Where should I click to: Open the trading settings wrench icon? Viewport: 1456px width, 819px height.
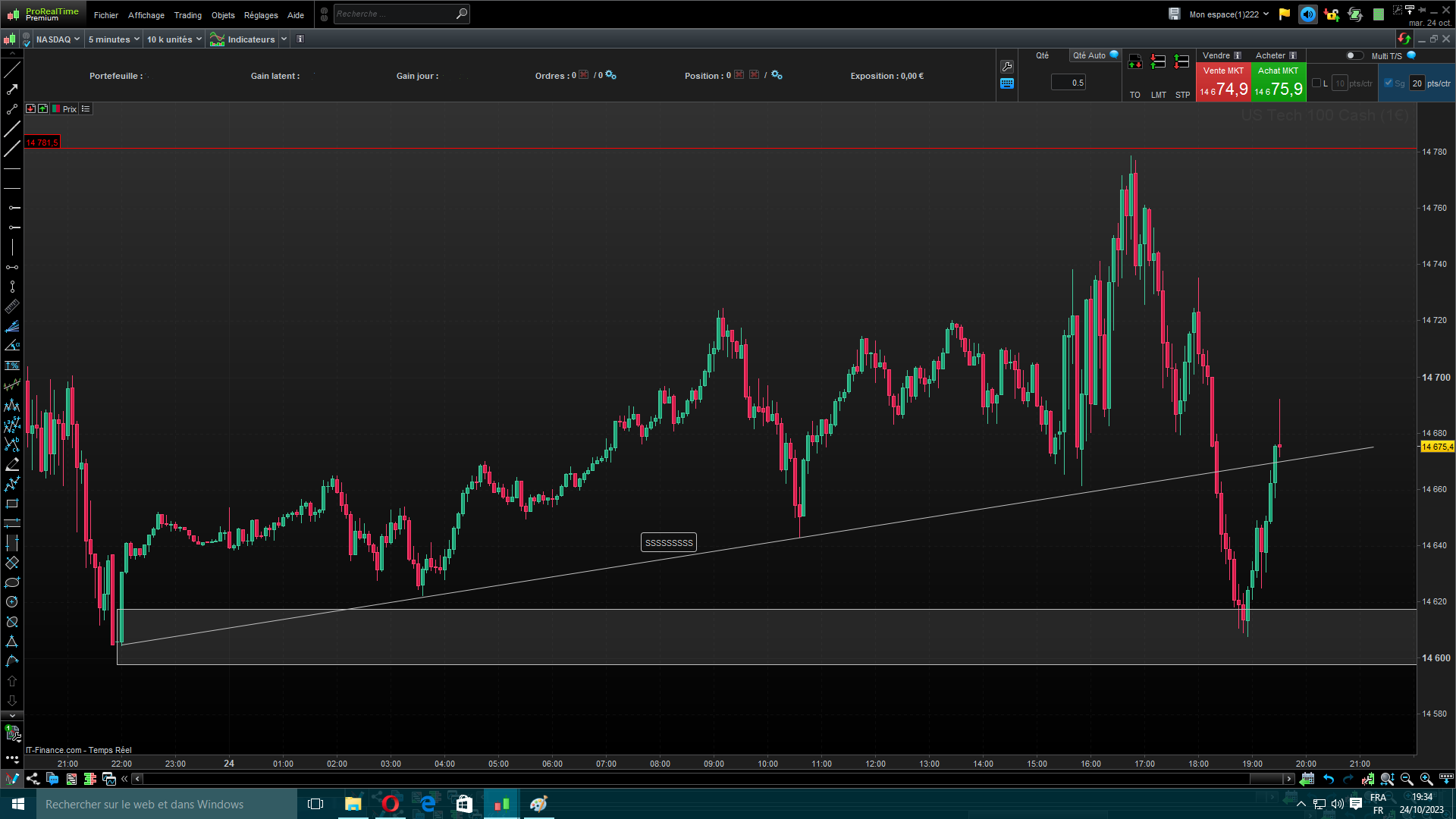tap(1007, 67)
